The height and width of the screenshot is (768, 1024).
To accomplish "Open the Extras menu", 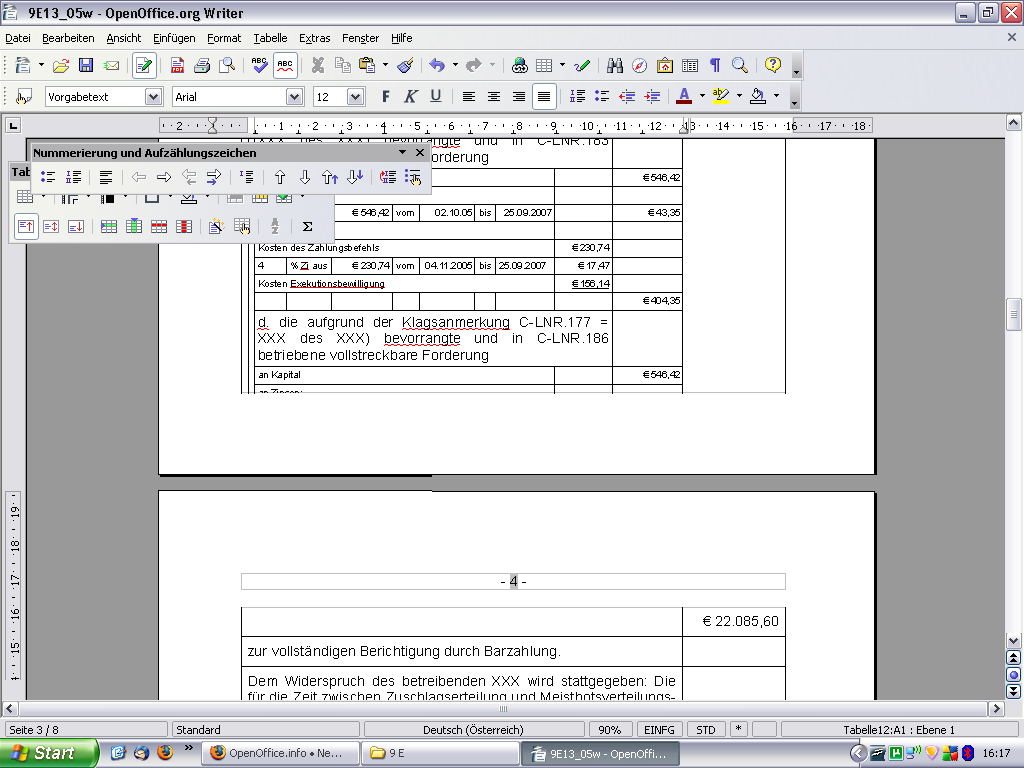I will click(315, 38).
